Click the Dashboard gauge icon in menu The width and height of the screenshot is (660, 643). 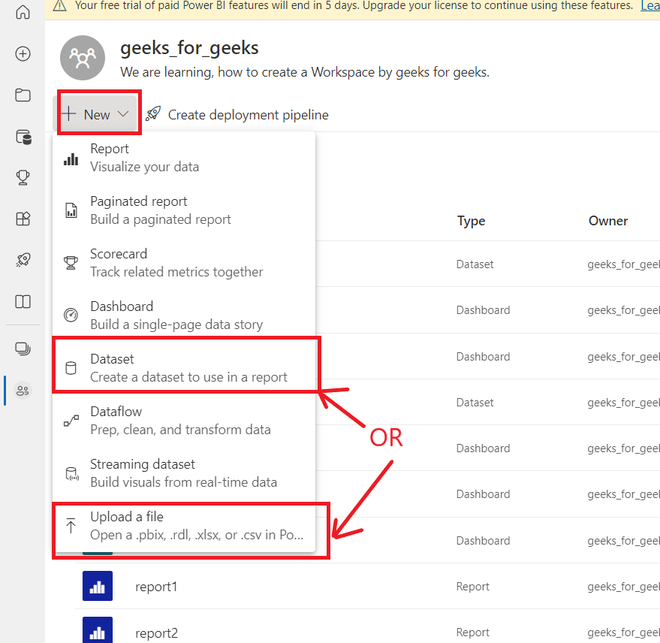pos(71,315)
